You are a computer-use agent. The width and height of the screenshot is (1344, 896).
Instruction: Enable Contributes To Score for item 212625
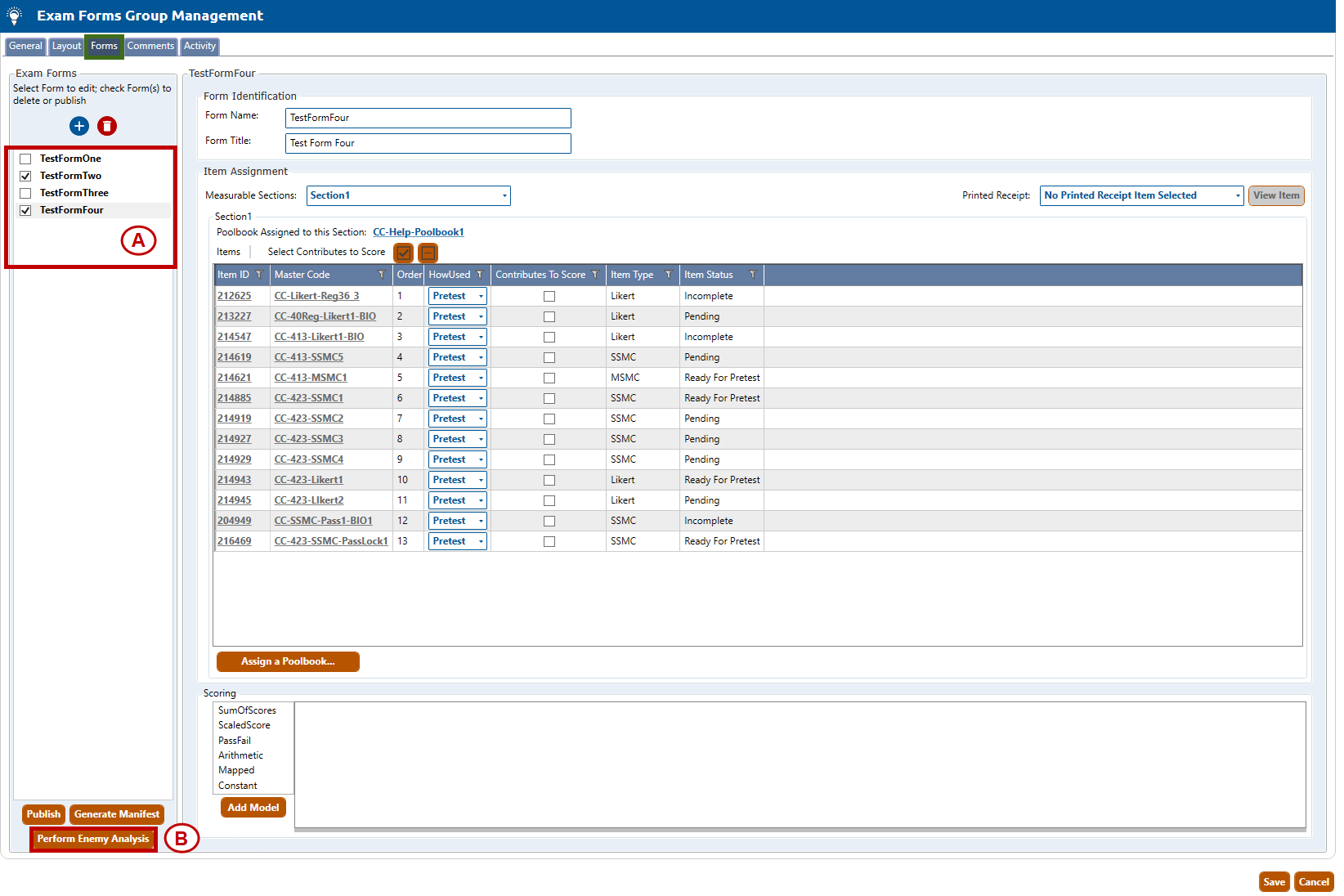click(x=549, y=296)
